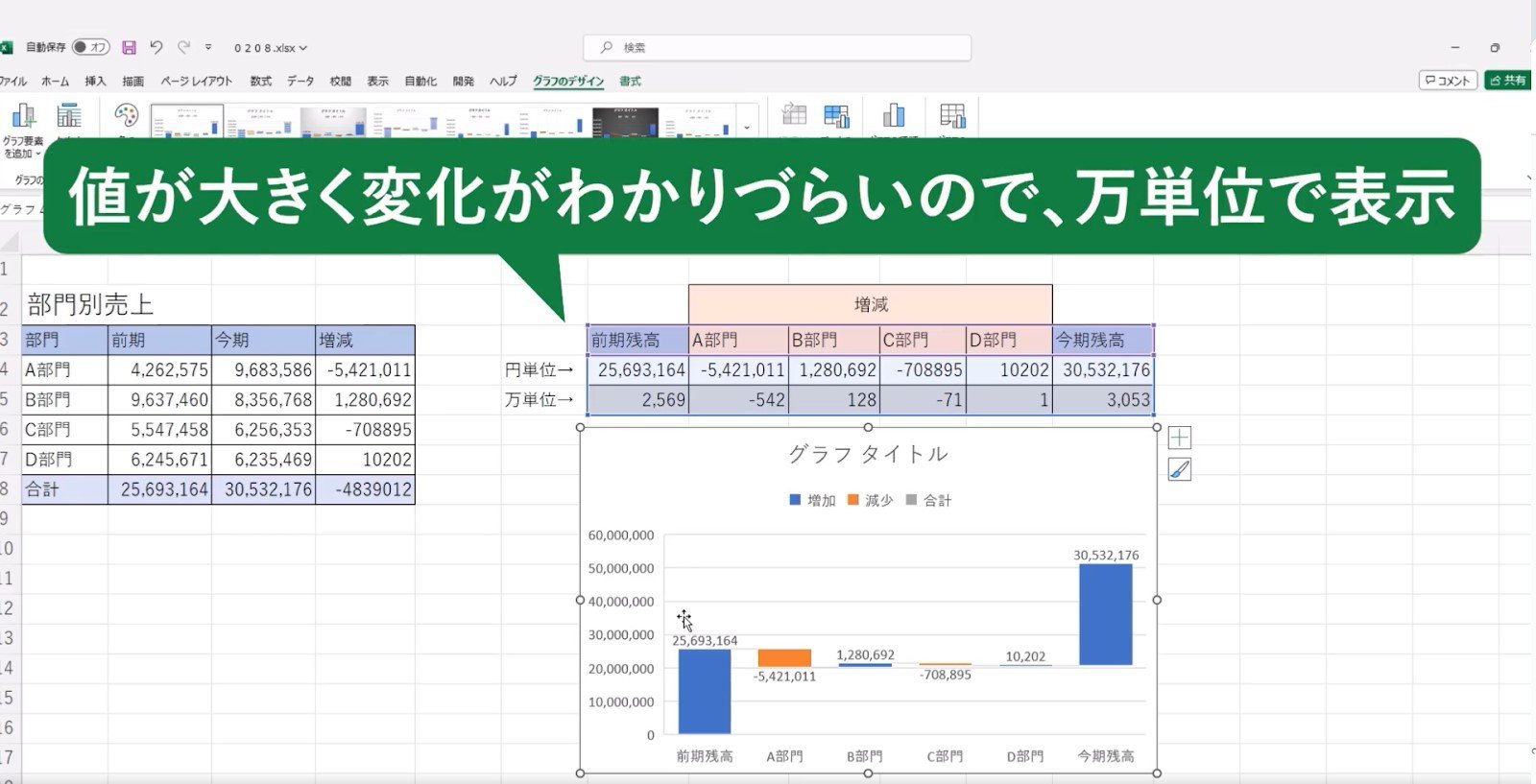Select the 3,053 cell in 万単位 row
The image size is (1536, 784).
1103,400
